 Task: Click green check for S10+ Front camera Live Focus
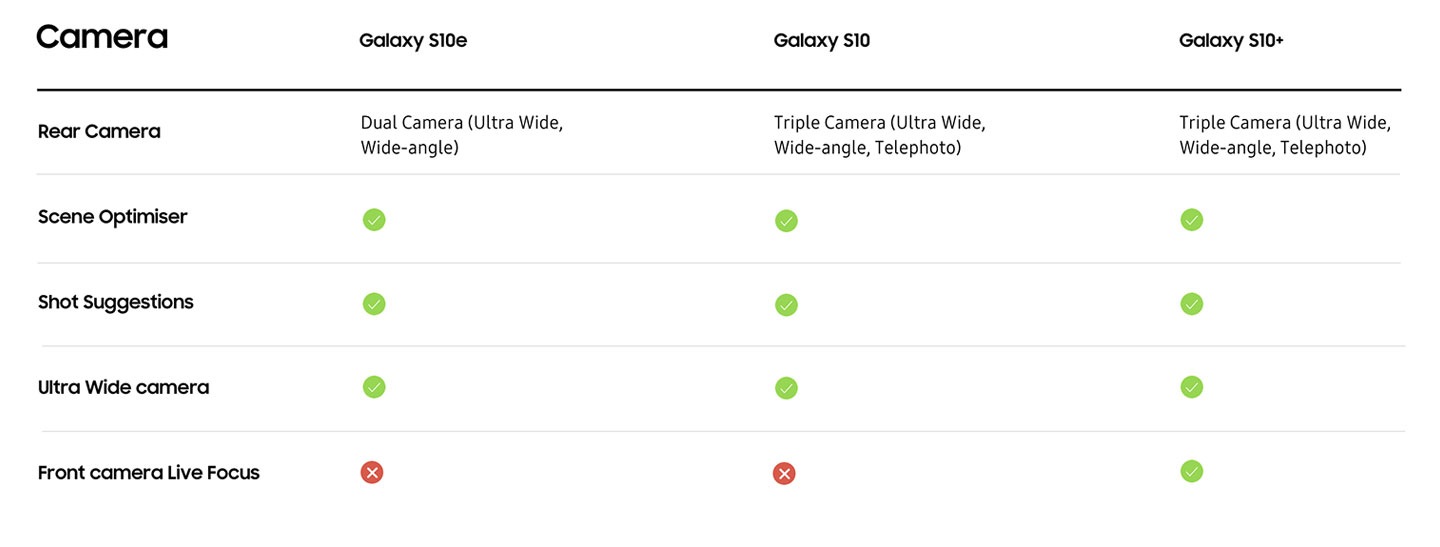point(1191,471)
